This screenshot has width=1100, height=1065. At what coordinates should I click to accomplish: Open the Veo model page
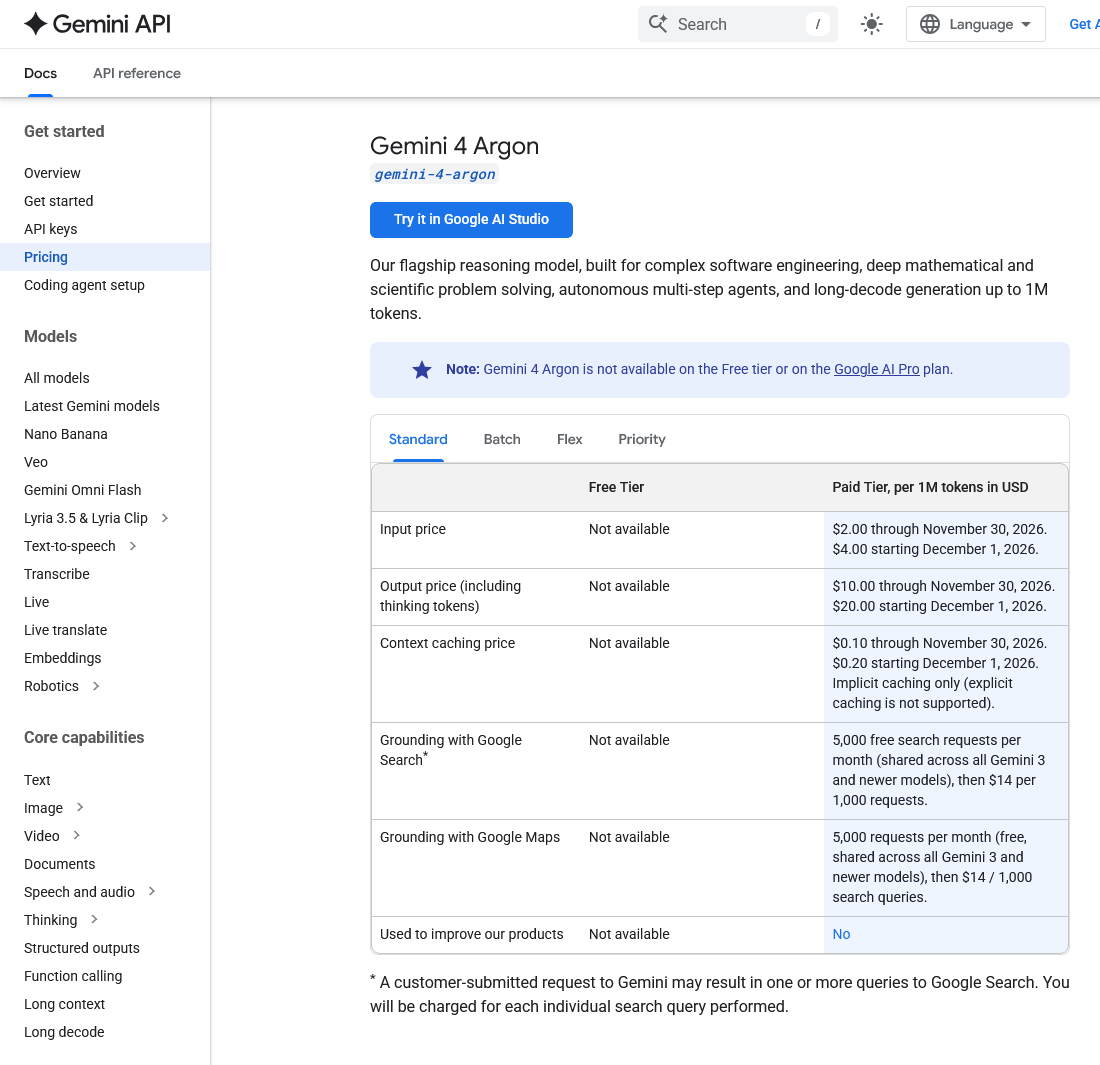click(36, 462)
